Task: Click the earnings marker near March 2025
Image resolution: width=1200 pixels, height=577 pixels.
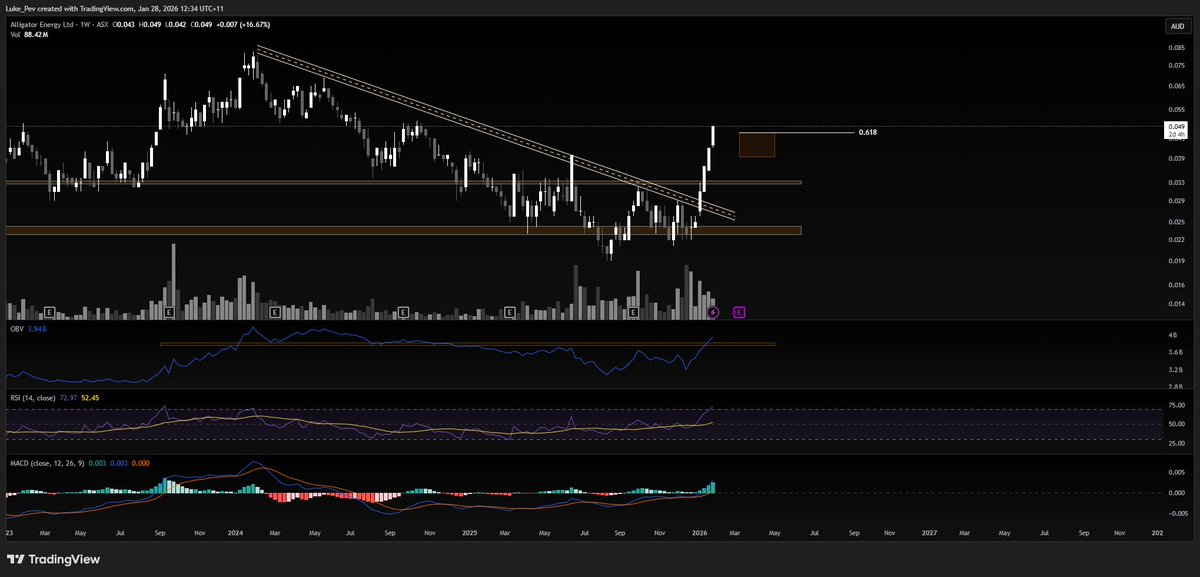Action: point(510,313)
